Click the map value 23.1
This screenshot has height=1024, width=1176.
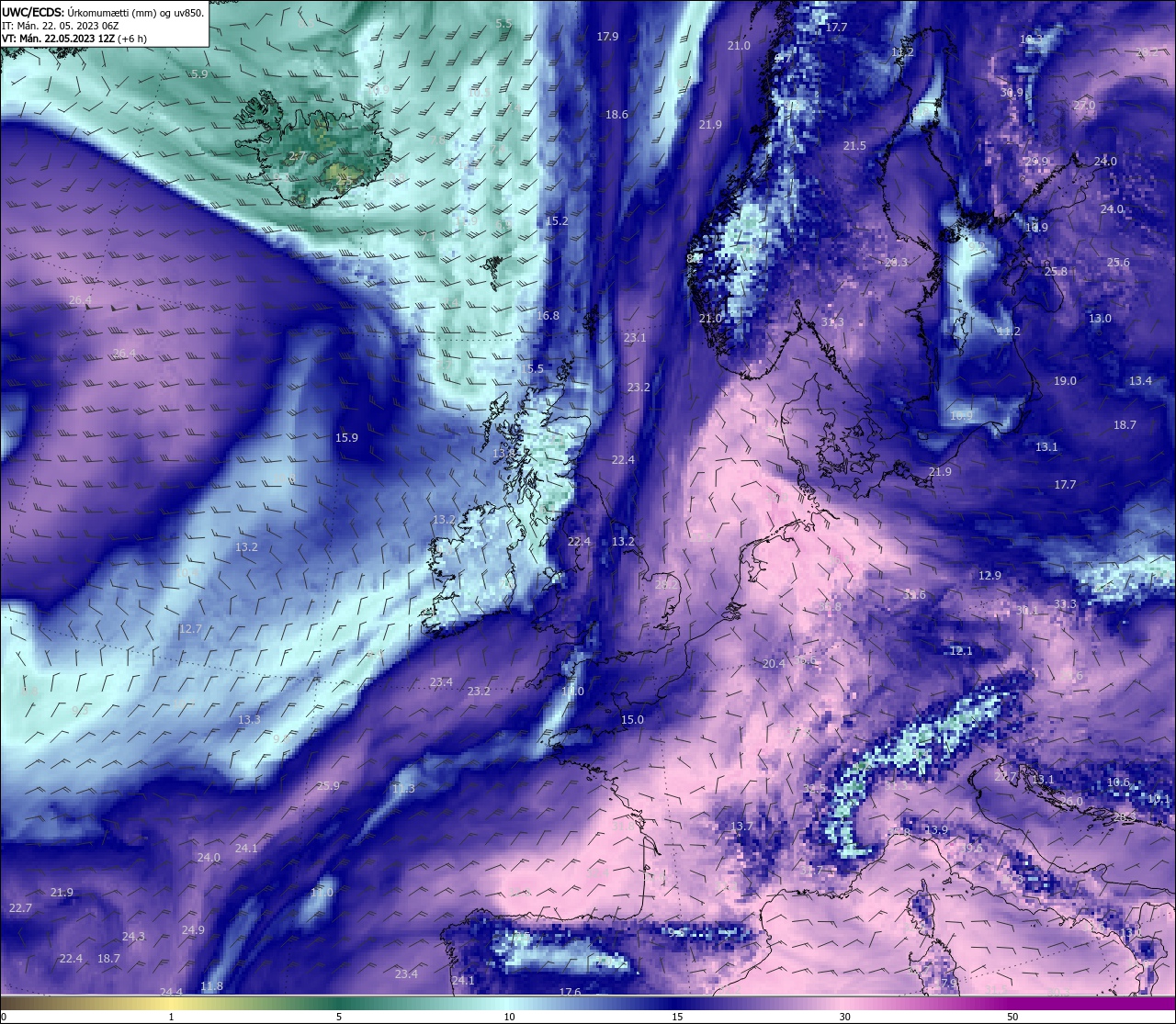pos(635,338)
